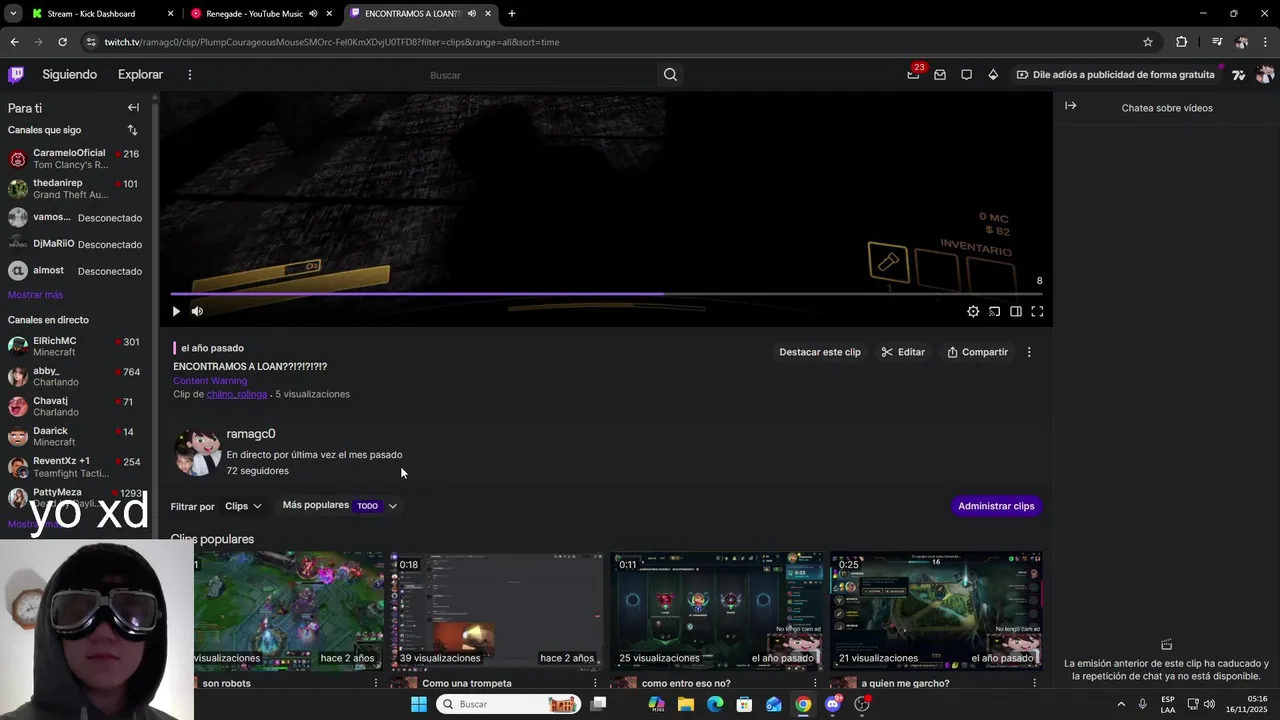Mute the clip player volume

click(197, 311)
